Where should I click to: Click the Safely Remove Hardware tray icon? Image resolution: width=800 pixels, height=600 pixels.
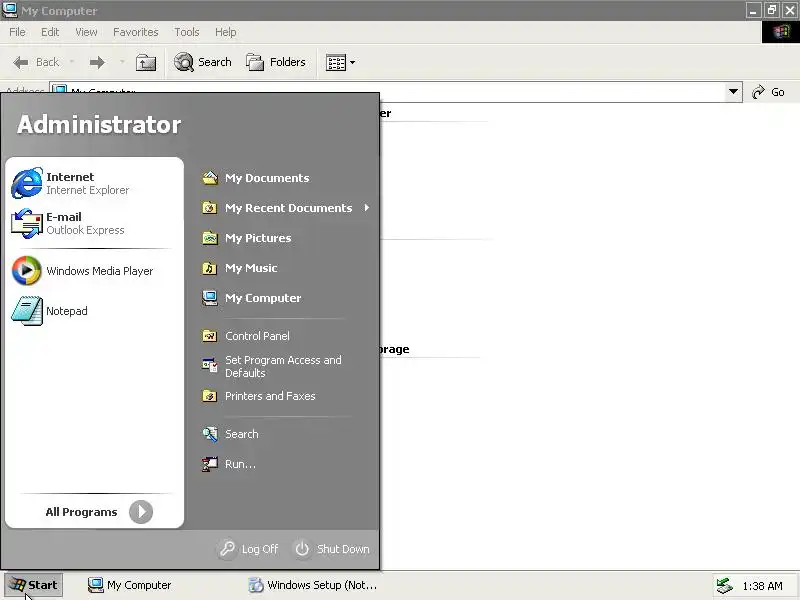coord(724,586)
